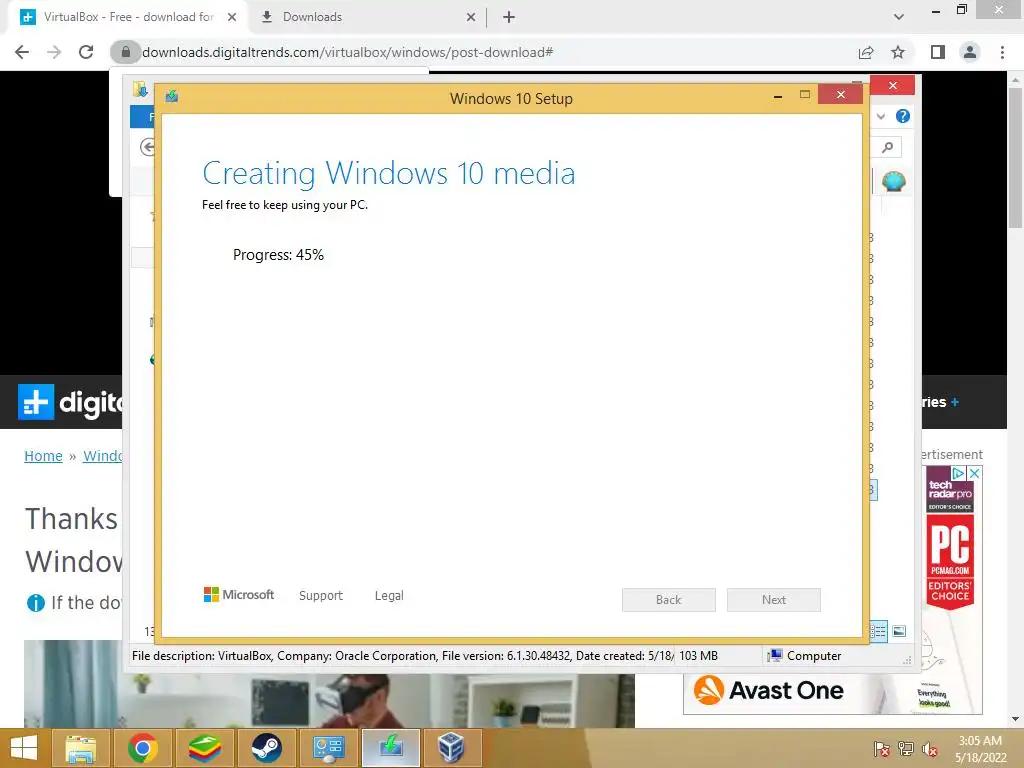Open the Windows 10 Setup taskbar icon

click(x=390, y=748)
